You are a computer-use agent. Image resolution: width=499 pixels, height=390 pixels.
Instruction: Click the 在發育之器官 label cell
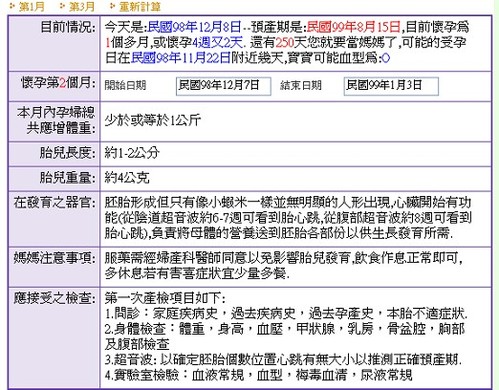tap(54, 219)
